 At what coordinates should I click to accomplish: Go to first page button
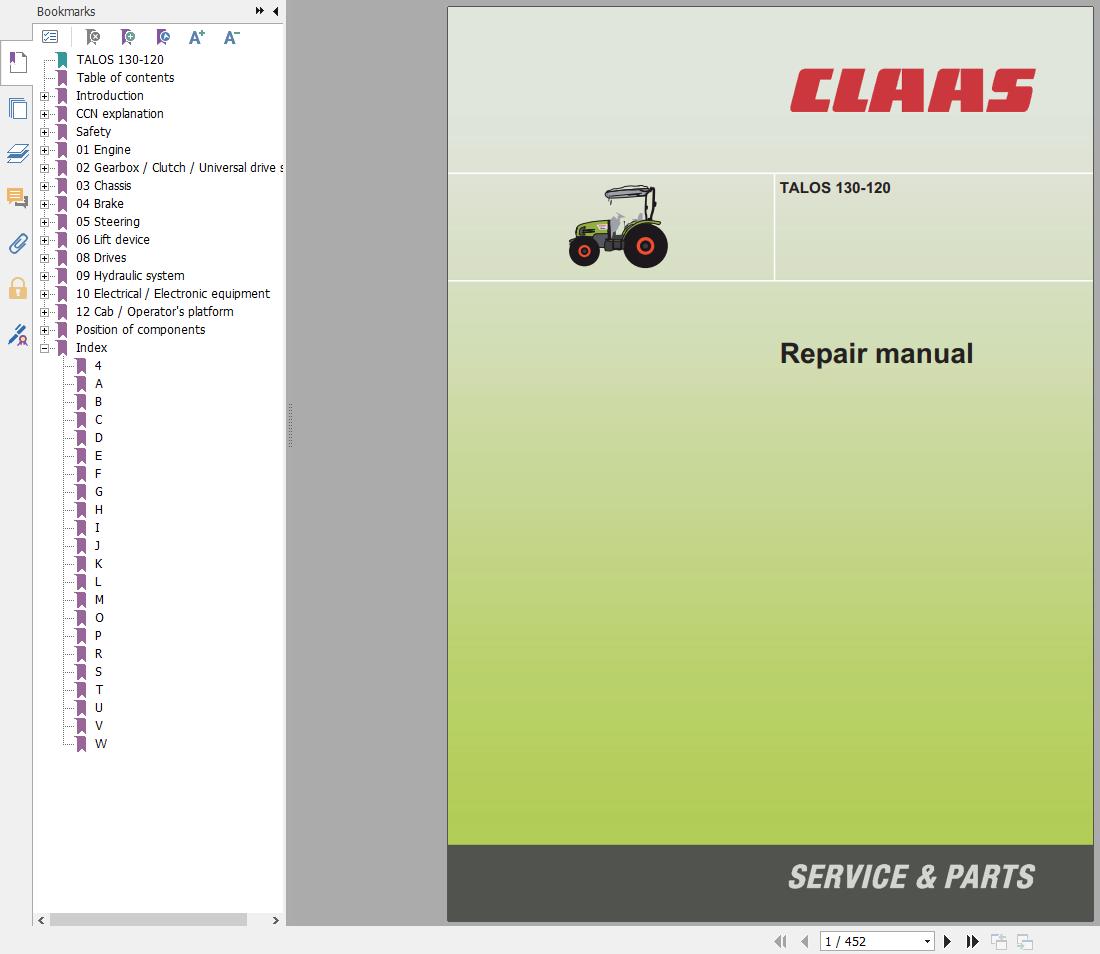pyautogui.click(x=780, y=941)
